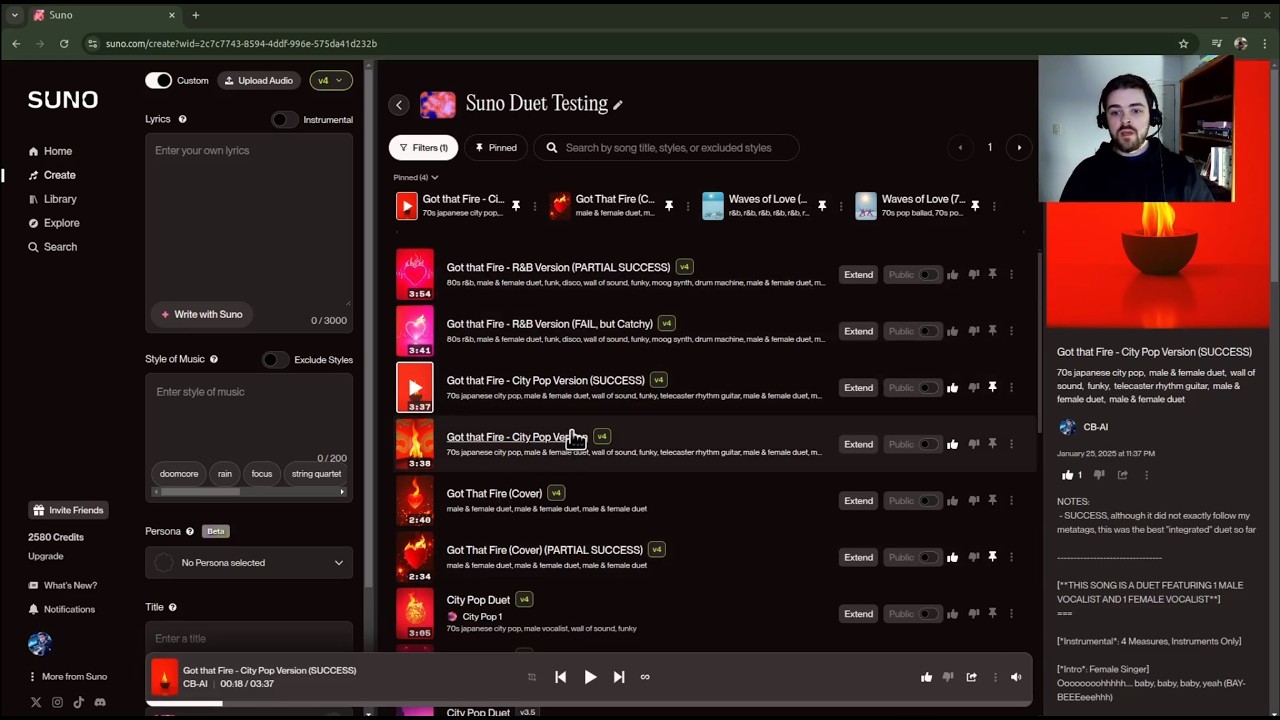This screenshot has height=720, width=1280.
Task: Extend the R&B Version (PARTIAL SUCCESS) song
Action: tap(858, 275)
